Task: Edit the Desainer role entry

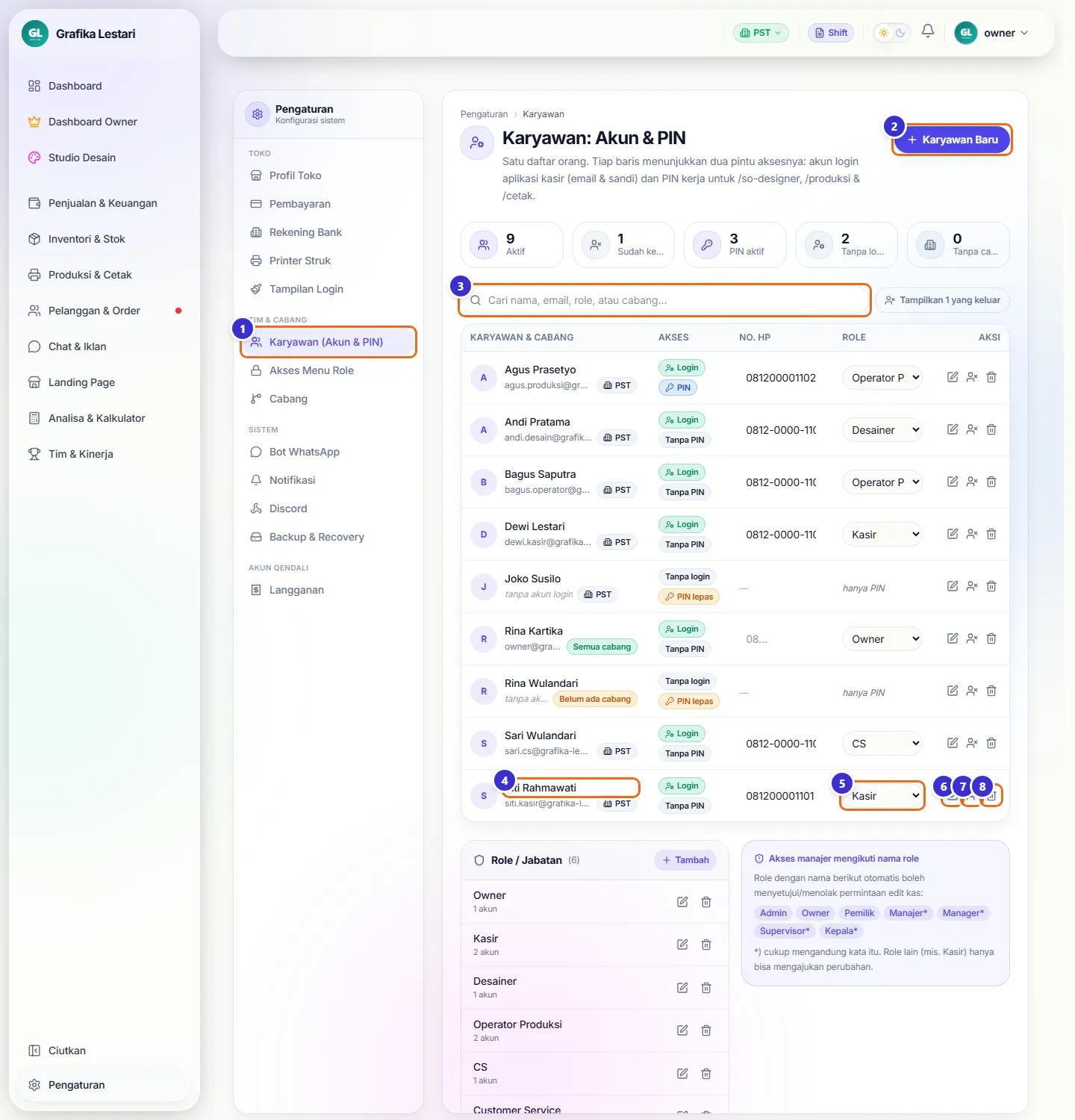Action: coord(682,988)
